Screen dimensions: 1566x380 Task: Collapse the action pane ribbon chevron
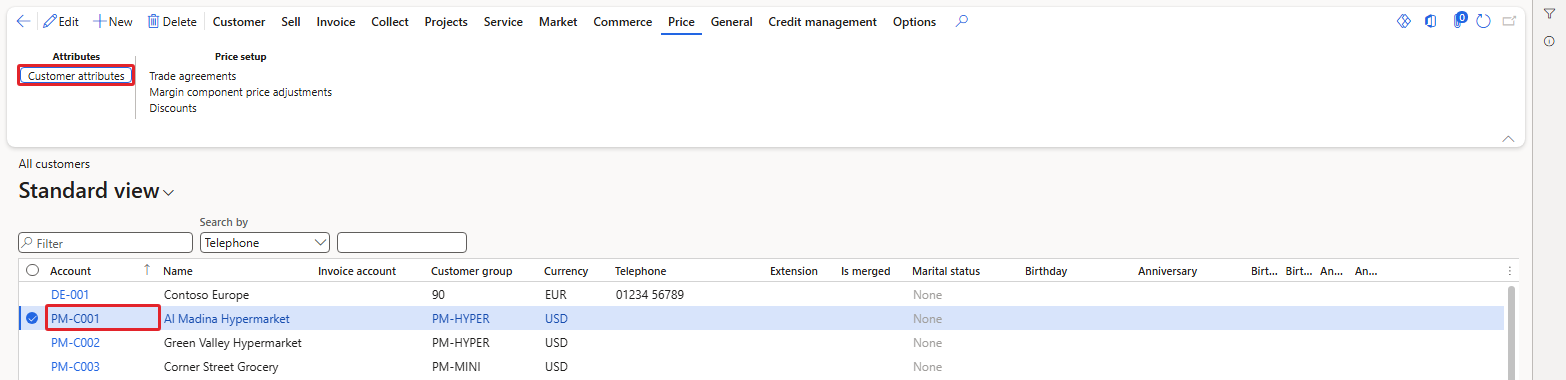(1508, 139)
